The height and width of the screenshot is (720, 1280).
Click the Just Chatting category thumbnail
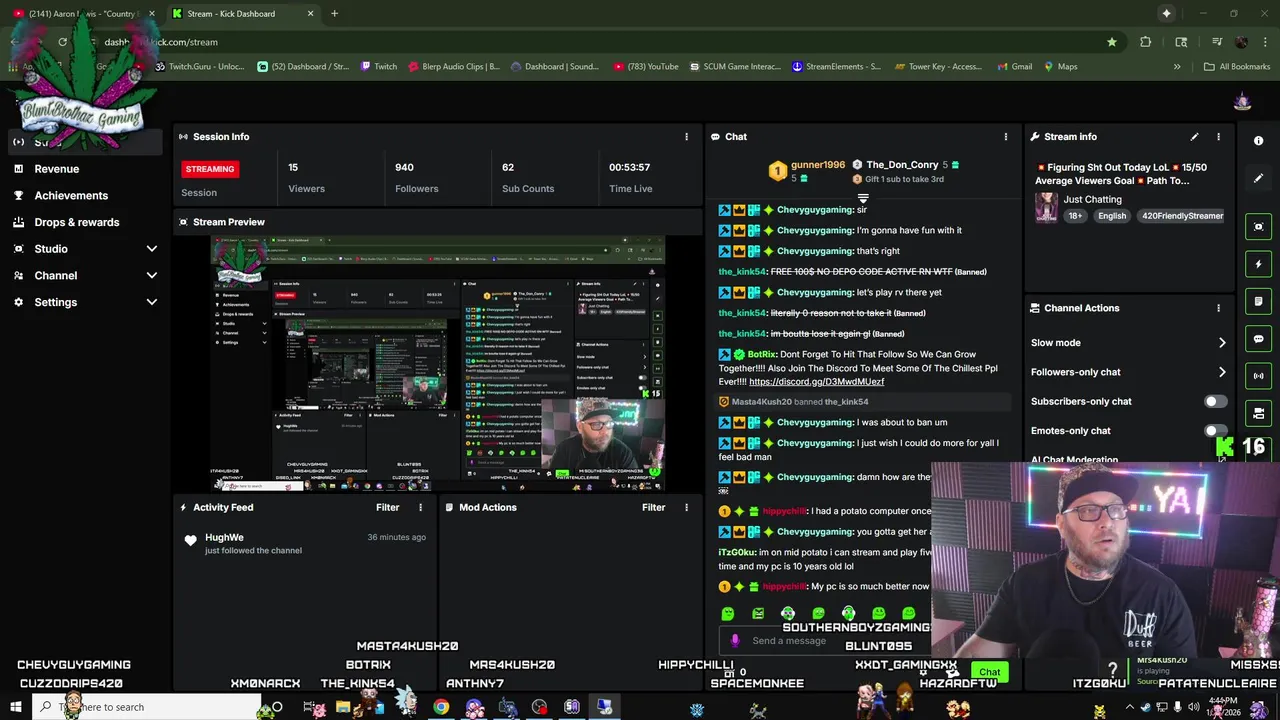click(1046, 207)
